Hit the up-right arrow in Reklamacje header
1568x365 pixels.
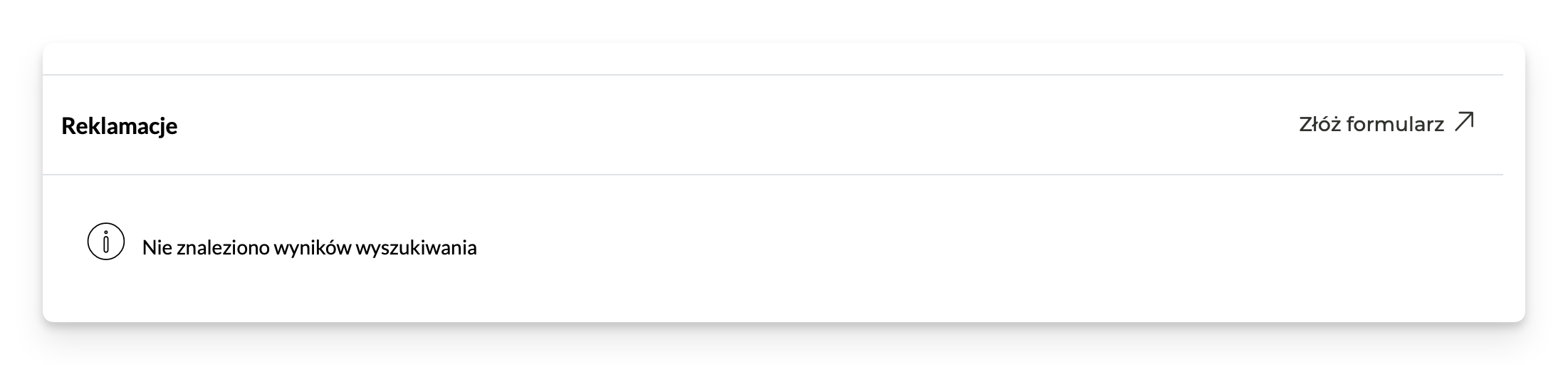click(1464, 123)
